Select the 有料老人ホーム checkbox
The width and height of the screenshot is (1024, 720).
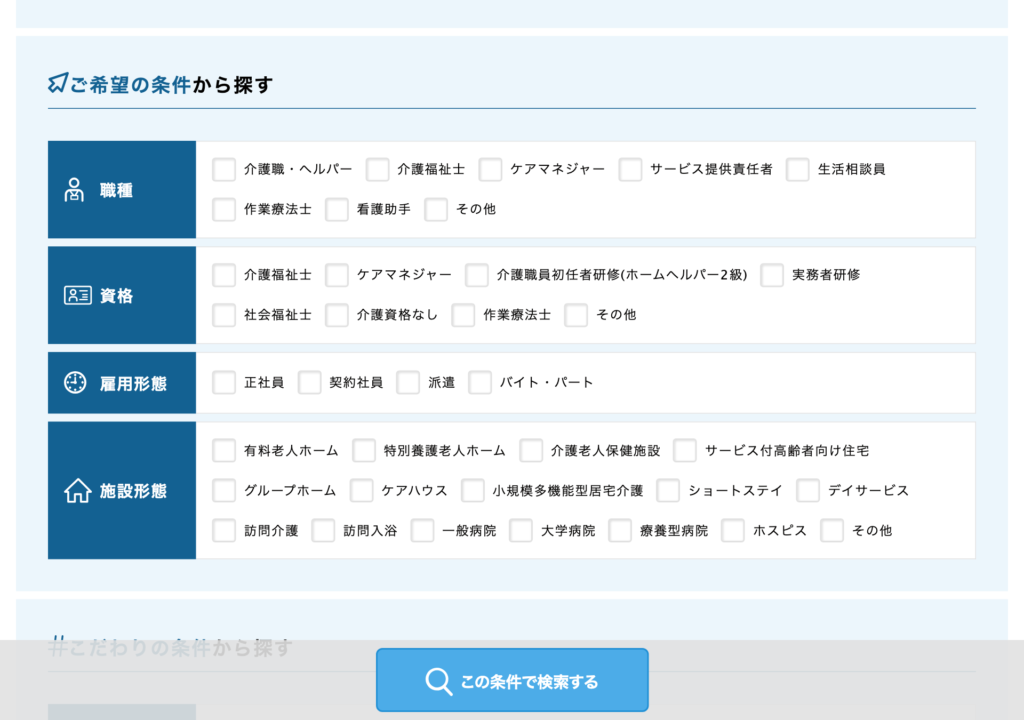click(x=224, y=451)
